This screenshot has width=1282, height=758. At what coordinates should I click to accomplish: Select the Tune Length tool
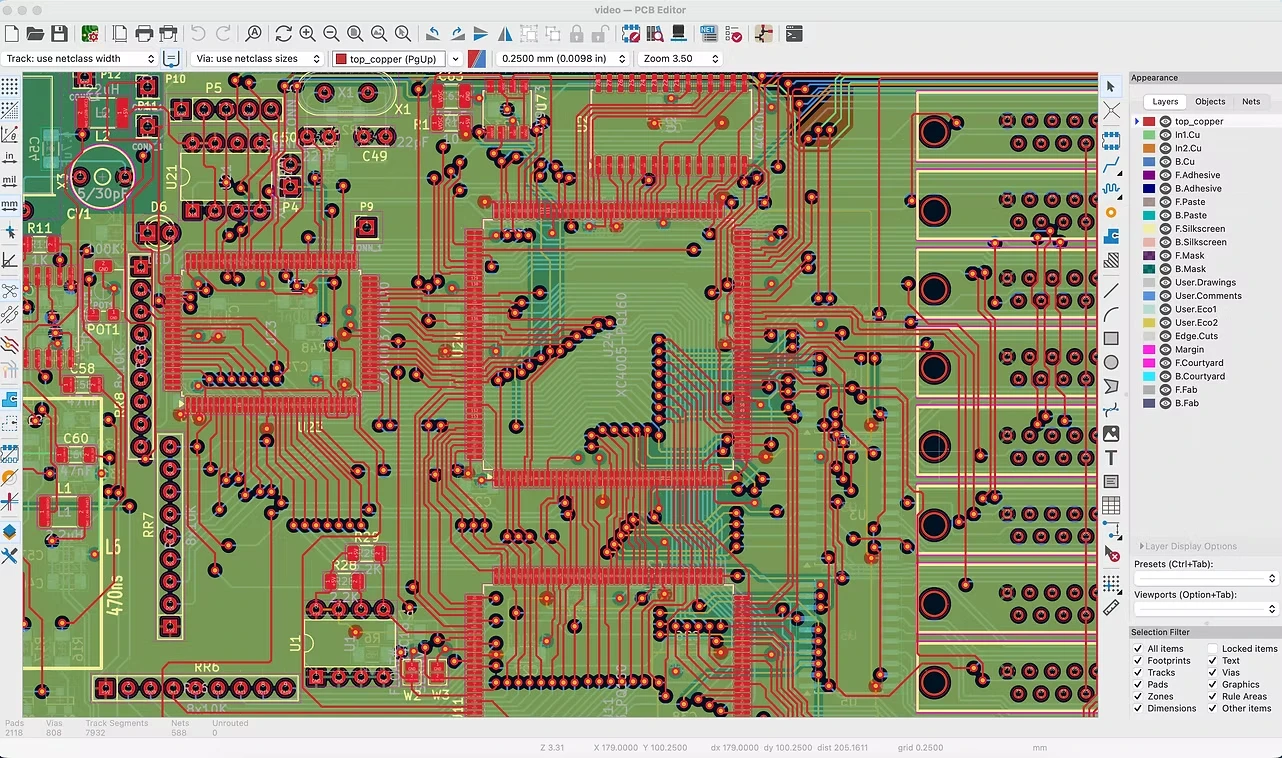pos(1111,189)
